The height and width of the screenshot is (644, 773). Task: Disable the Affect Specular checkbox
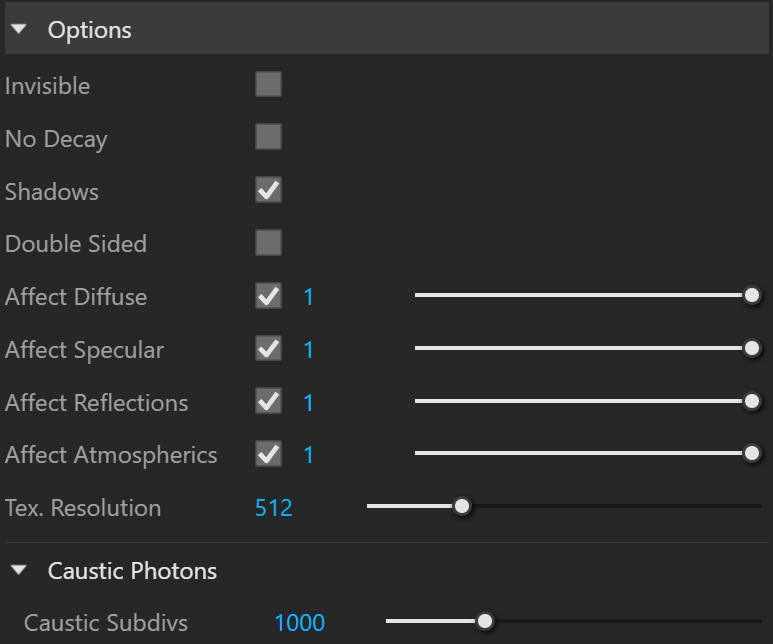pyautogui.click(x=269, y=349)
